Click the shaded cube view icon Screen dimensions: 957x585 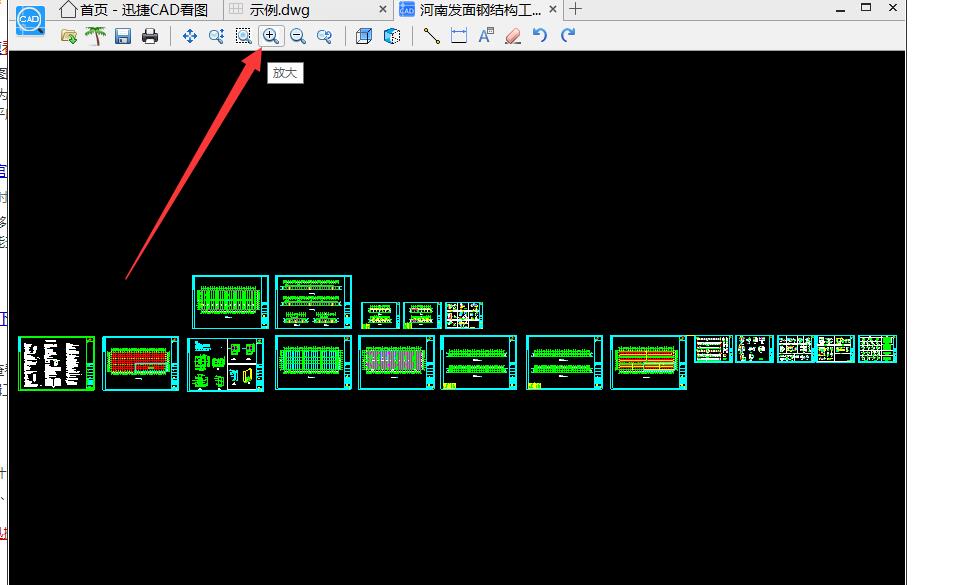(392, 37)
